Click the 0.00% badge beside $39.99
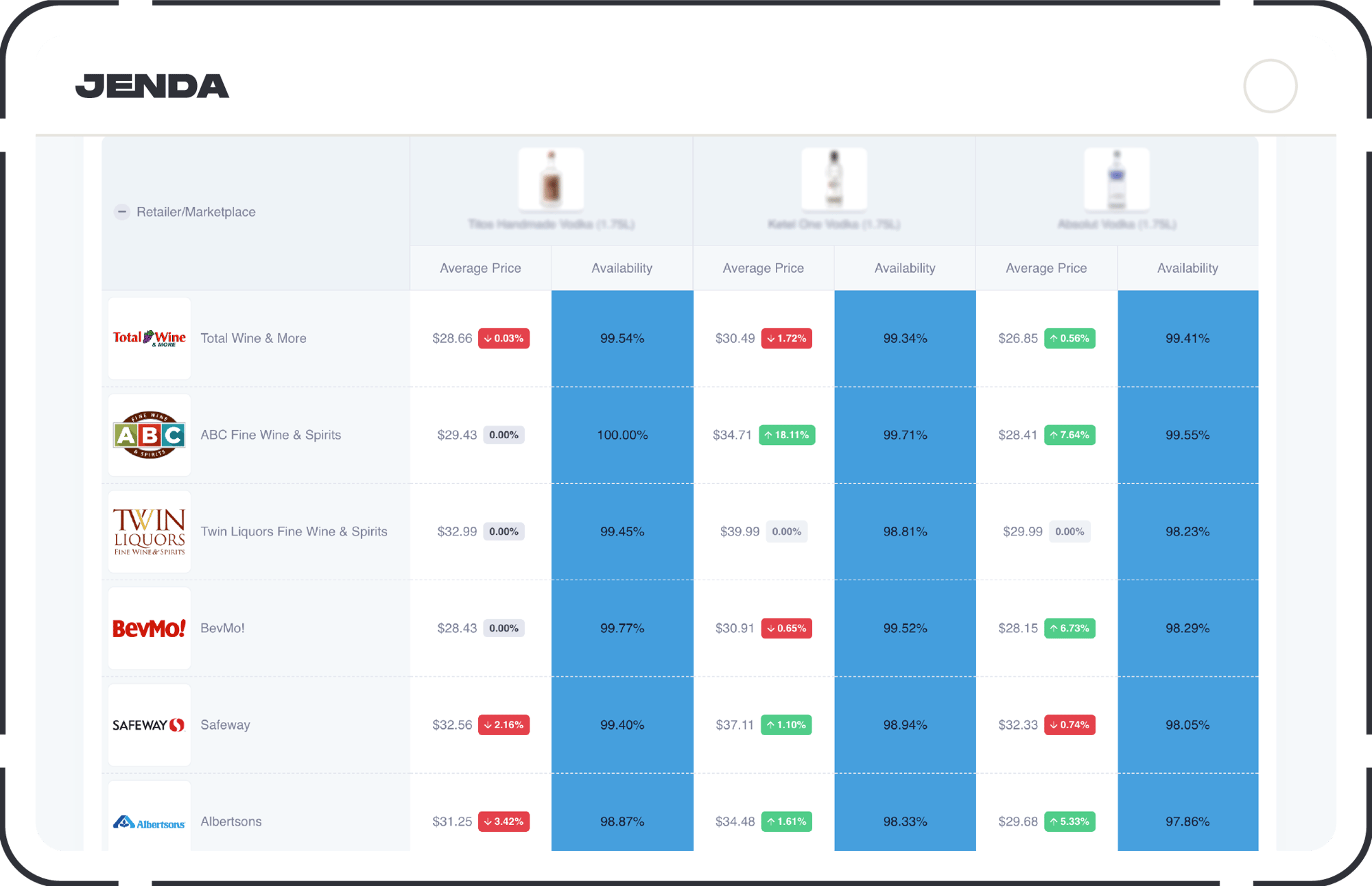 point(786,531)
